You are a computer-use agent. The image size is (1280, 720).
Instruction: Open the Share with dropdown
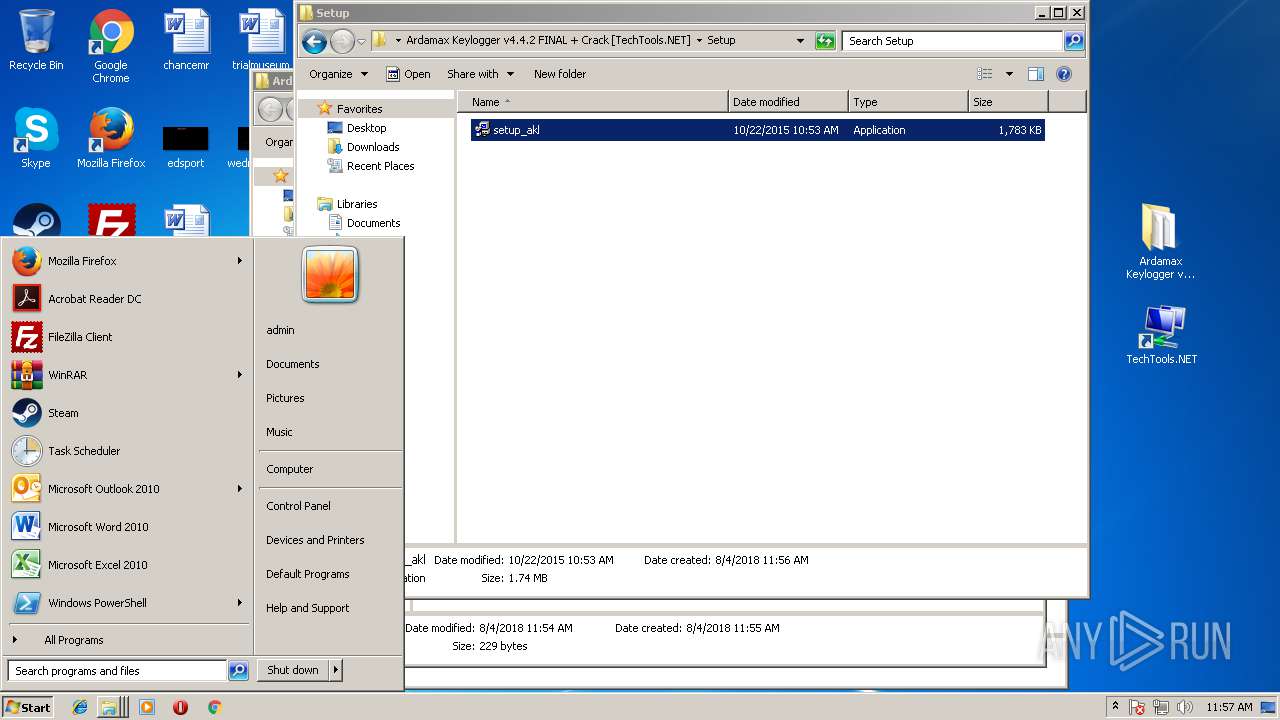point(480,74)
